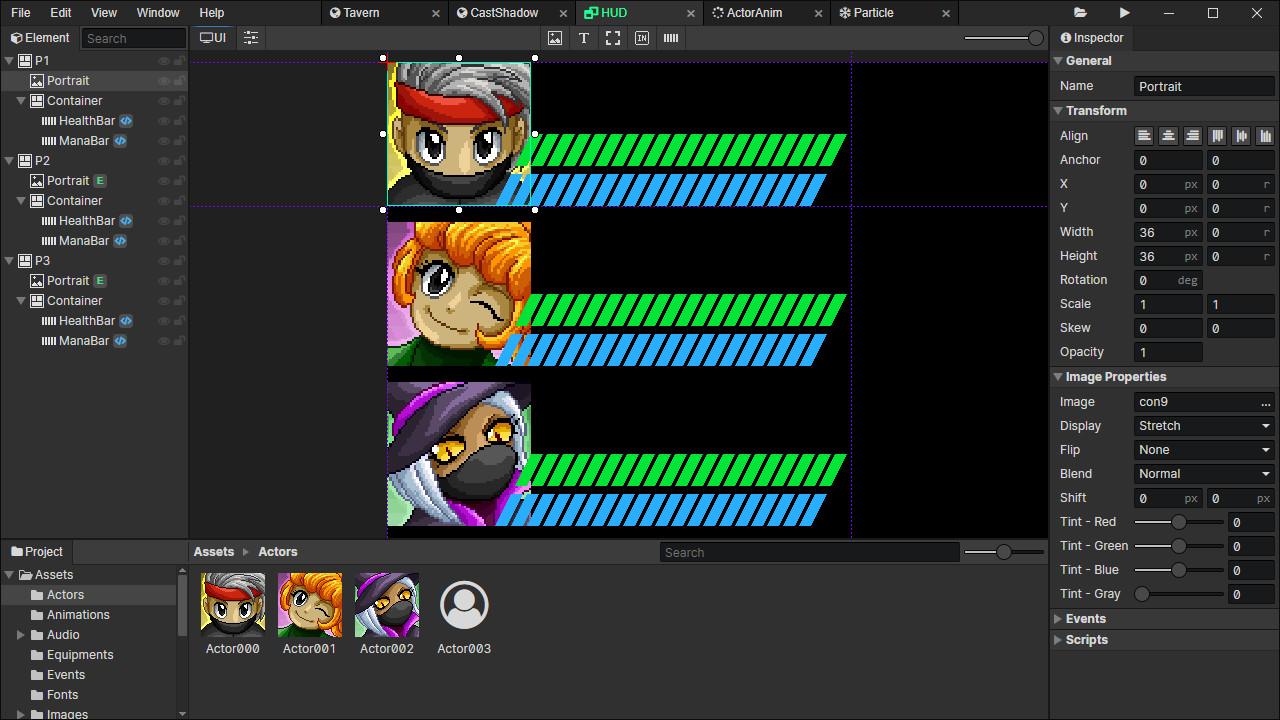Open the Display dropdown set to Stretch
1280x720 pixels.
[x=1203, y=425]
